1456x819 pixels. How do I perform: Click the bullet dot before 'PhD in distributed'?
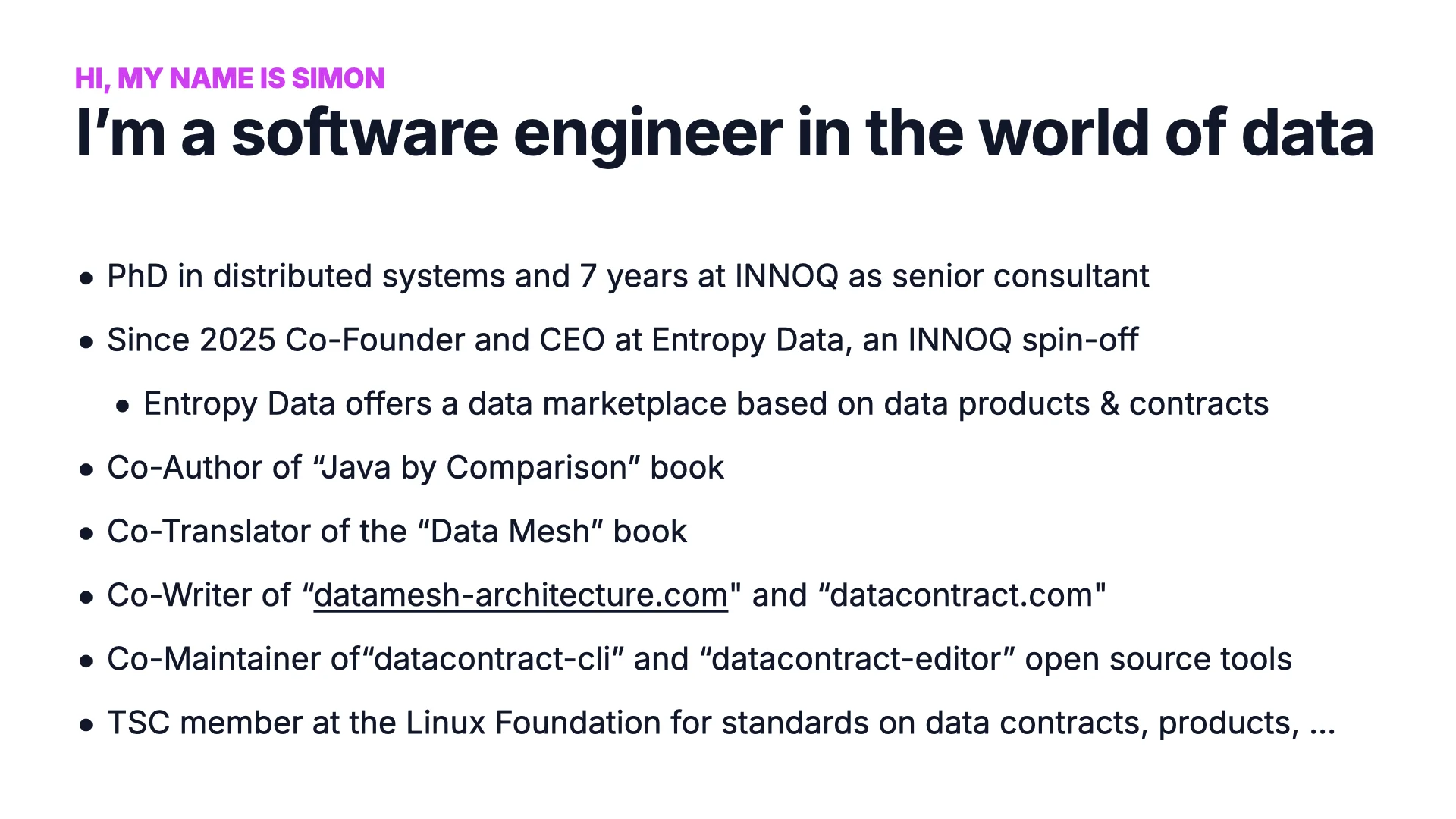click(x=86, y=278)
